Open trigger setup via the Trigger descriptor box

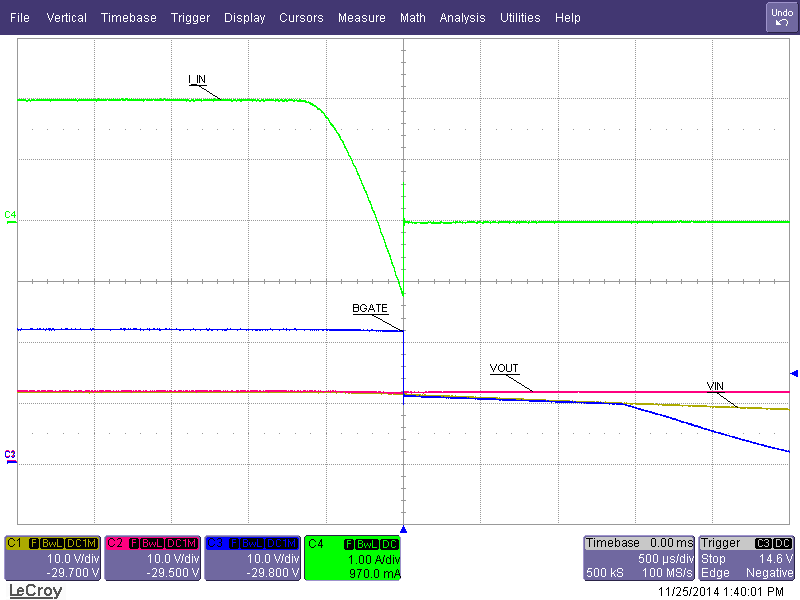[745, 558]
